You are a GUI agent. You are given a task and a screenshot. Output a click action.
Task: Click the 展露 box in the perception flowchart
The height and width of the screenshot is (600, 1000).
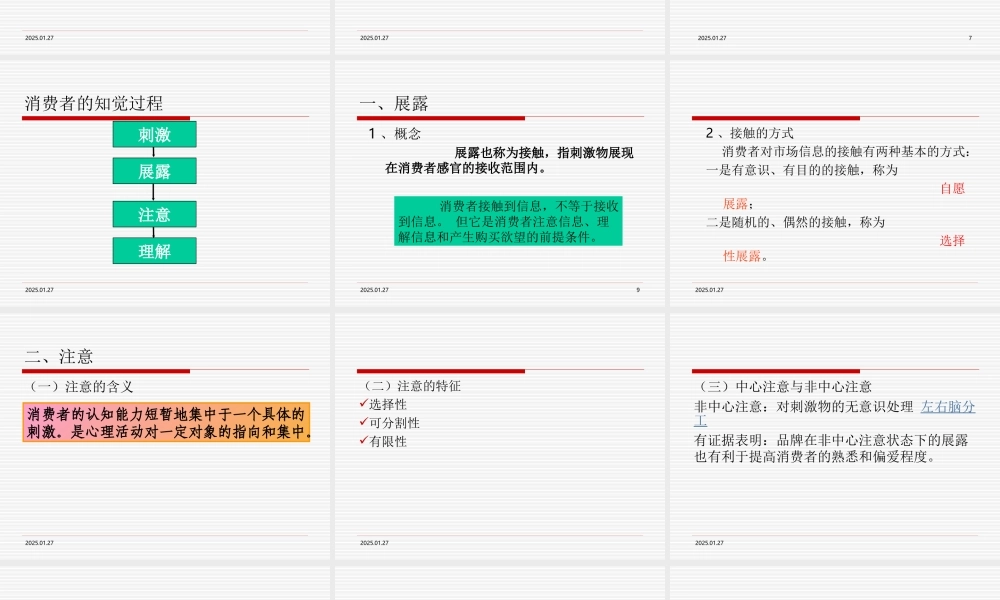[x=155, y=171]
